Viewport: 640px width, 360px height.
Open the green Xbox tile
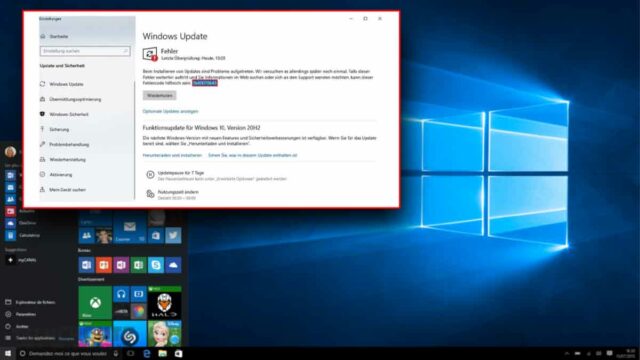(95, 302)
